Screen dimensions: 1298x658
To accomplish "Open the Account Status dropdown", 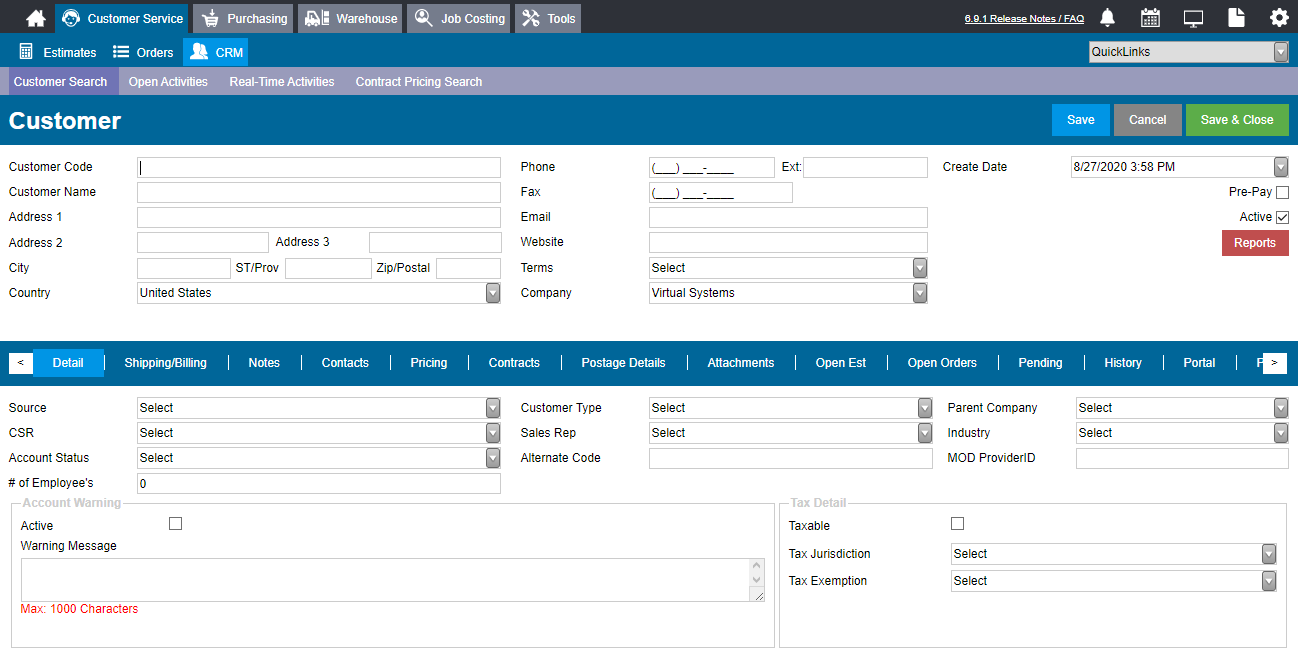I will 319,458.
